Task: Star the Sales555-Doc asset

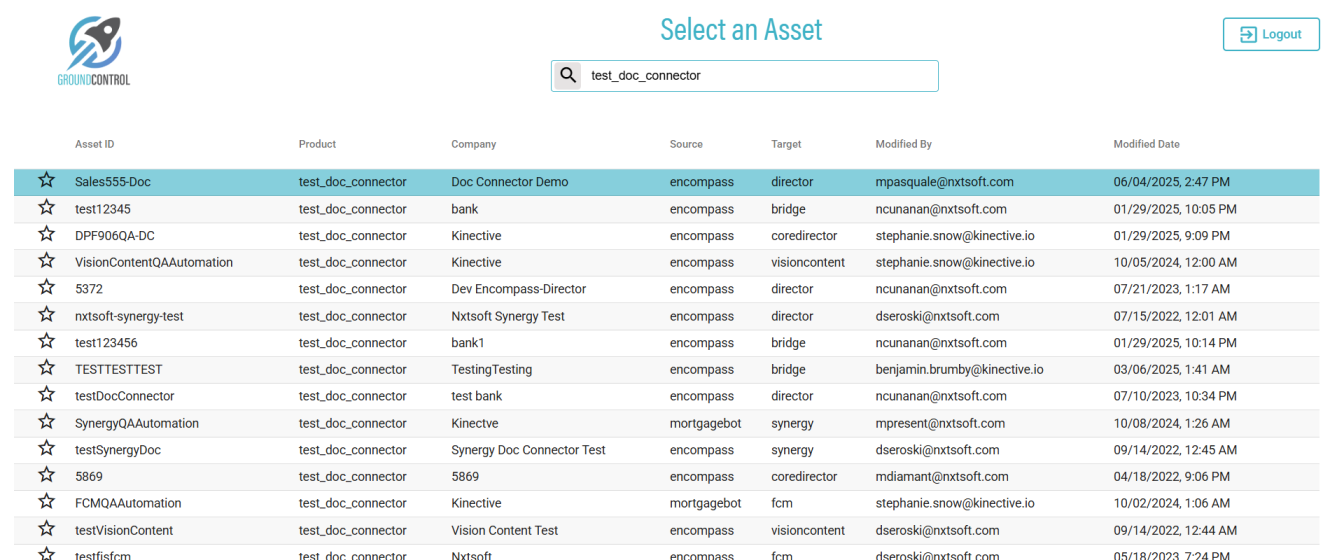Action: click(x=46, y=181)
